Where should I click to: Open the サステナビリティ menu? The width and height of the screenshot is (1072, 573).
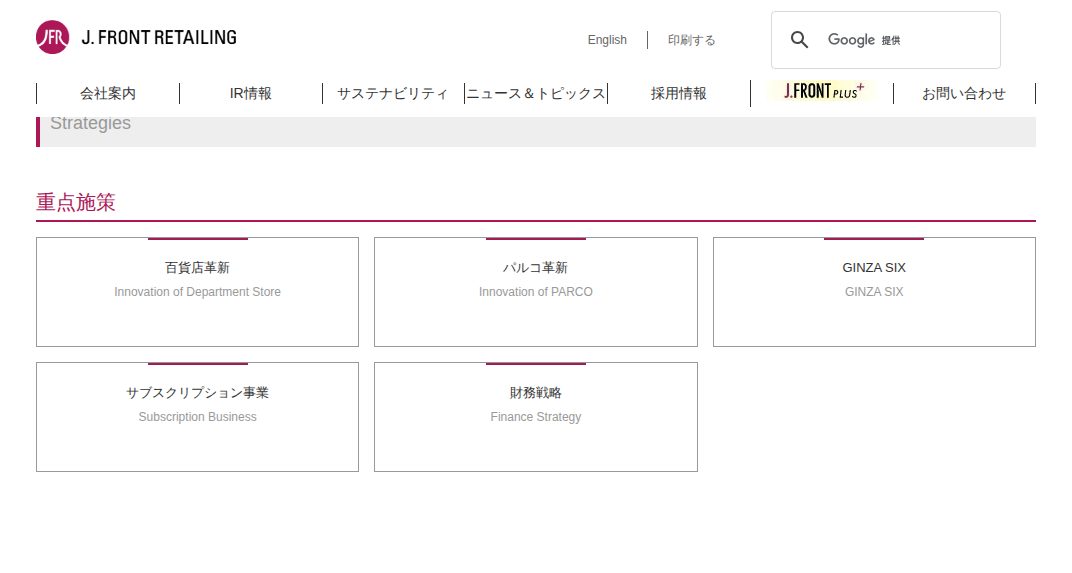[x=393, y=94]
